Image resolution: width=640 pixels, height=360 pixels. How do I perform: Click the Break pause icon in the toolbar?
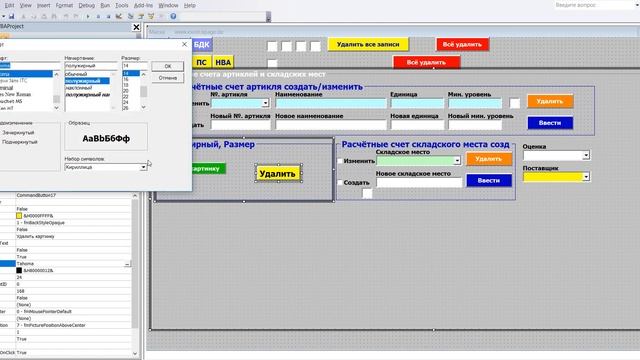pos(98,16)
